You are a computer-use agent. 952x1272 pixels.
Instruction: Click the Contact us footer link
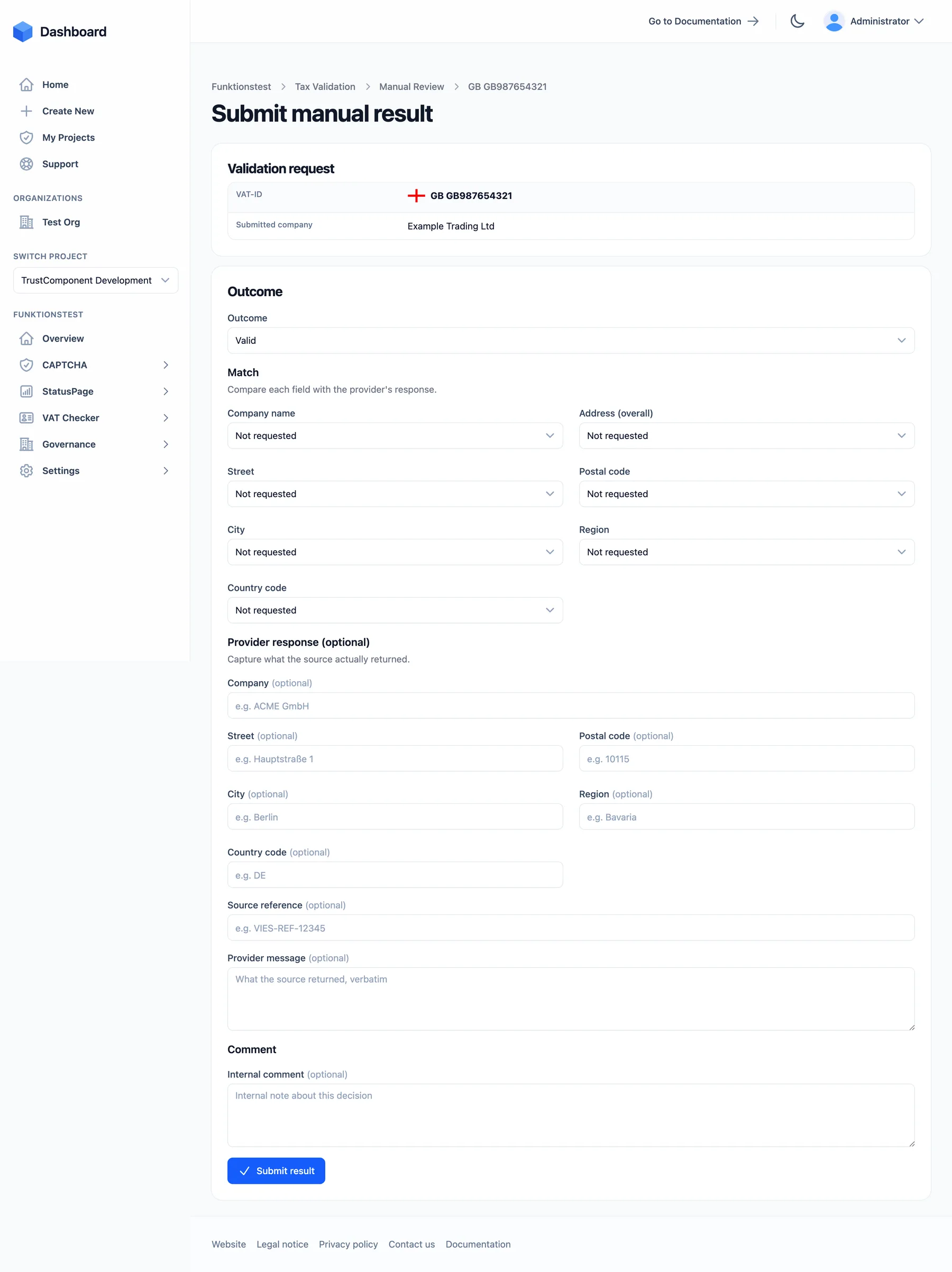(411, 1244)
